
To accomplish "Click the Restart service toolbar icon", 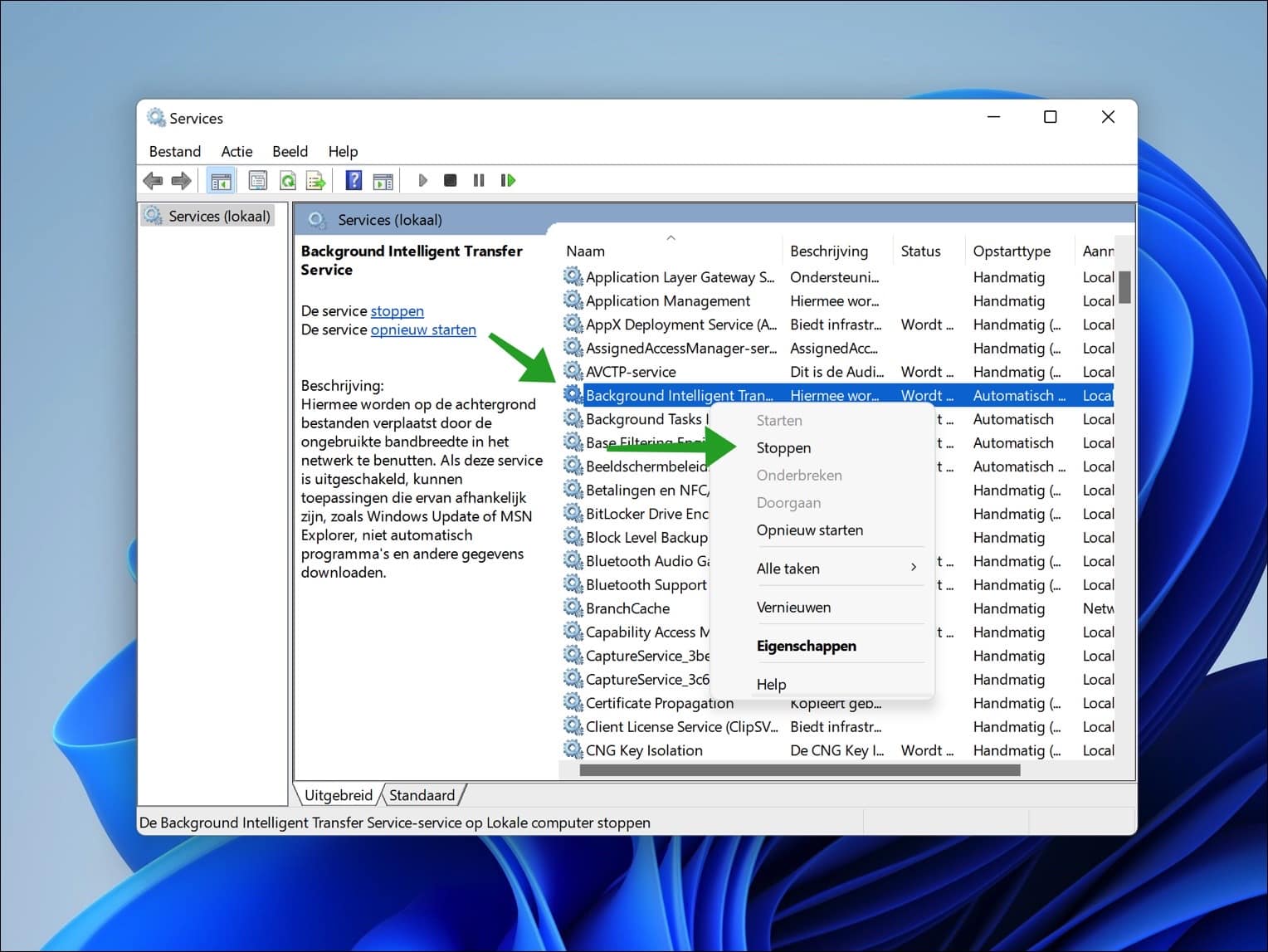I will coord(509,180).
